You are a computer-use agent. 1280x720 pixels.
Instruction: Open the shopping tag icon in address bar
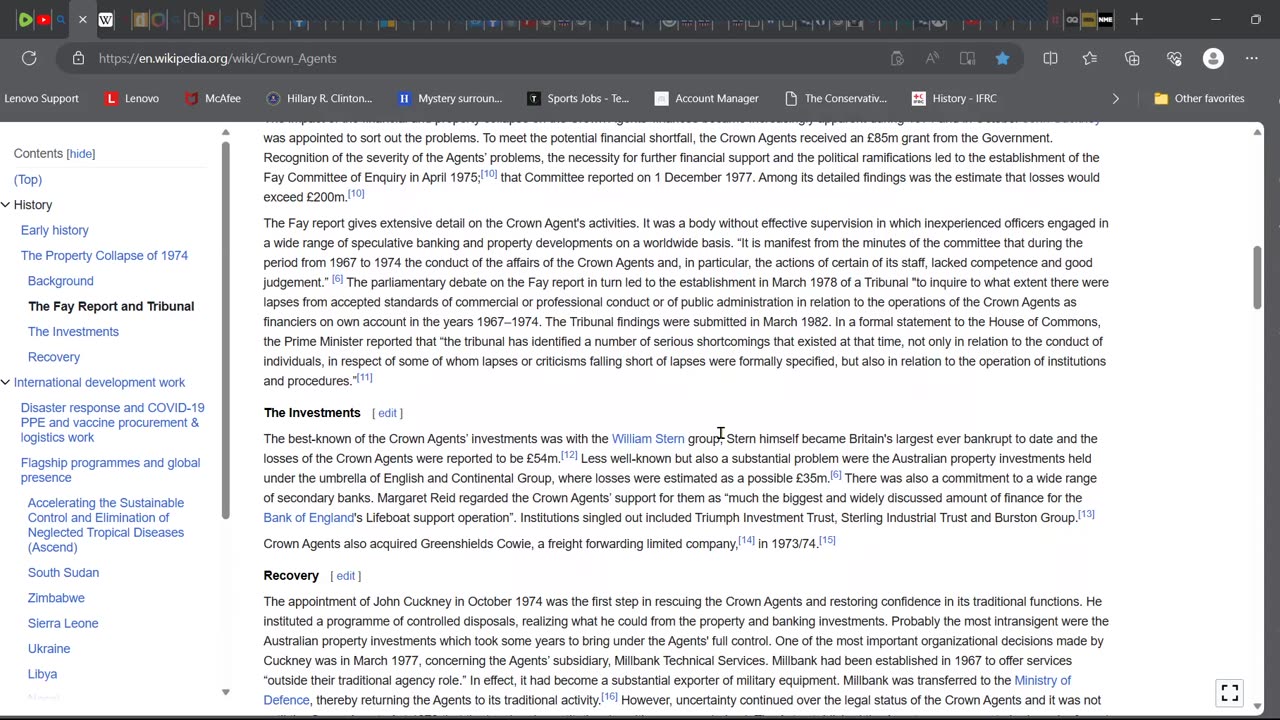click(x=897, y=58)
